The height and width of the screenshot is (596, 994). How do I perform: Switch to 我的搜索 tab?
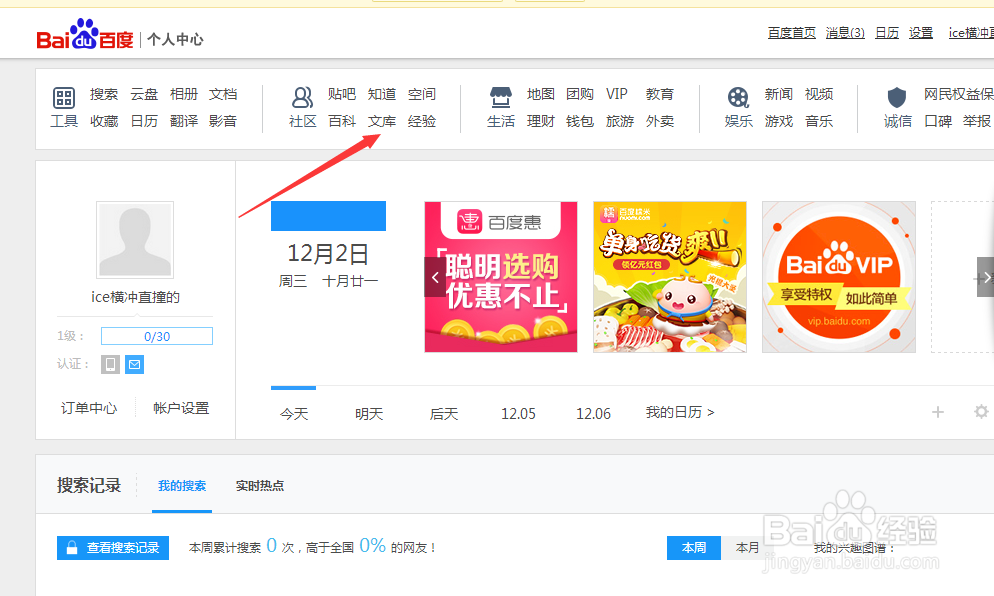coord(182,486)
